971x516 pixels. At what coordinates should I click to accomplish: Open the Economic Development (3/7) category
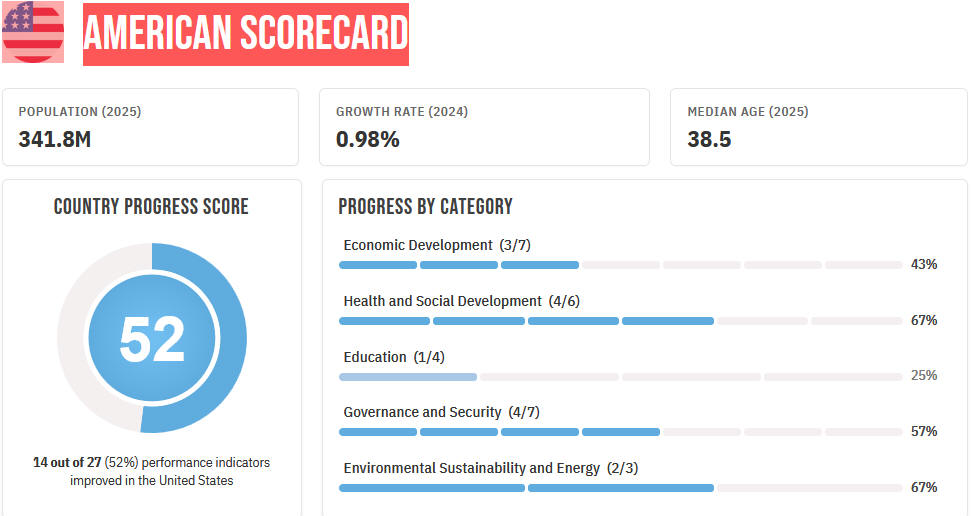coord(437,245)
